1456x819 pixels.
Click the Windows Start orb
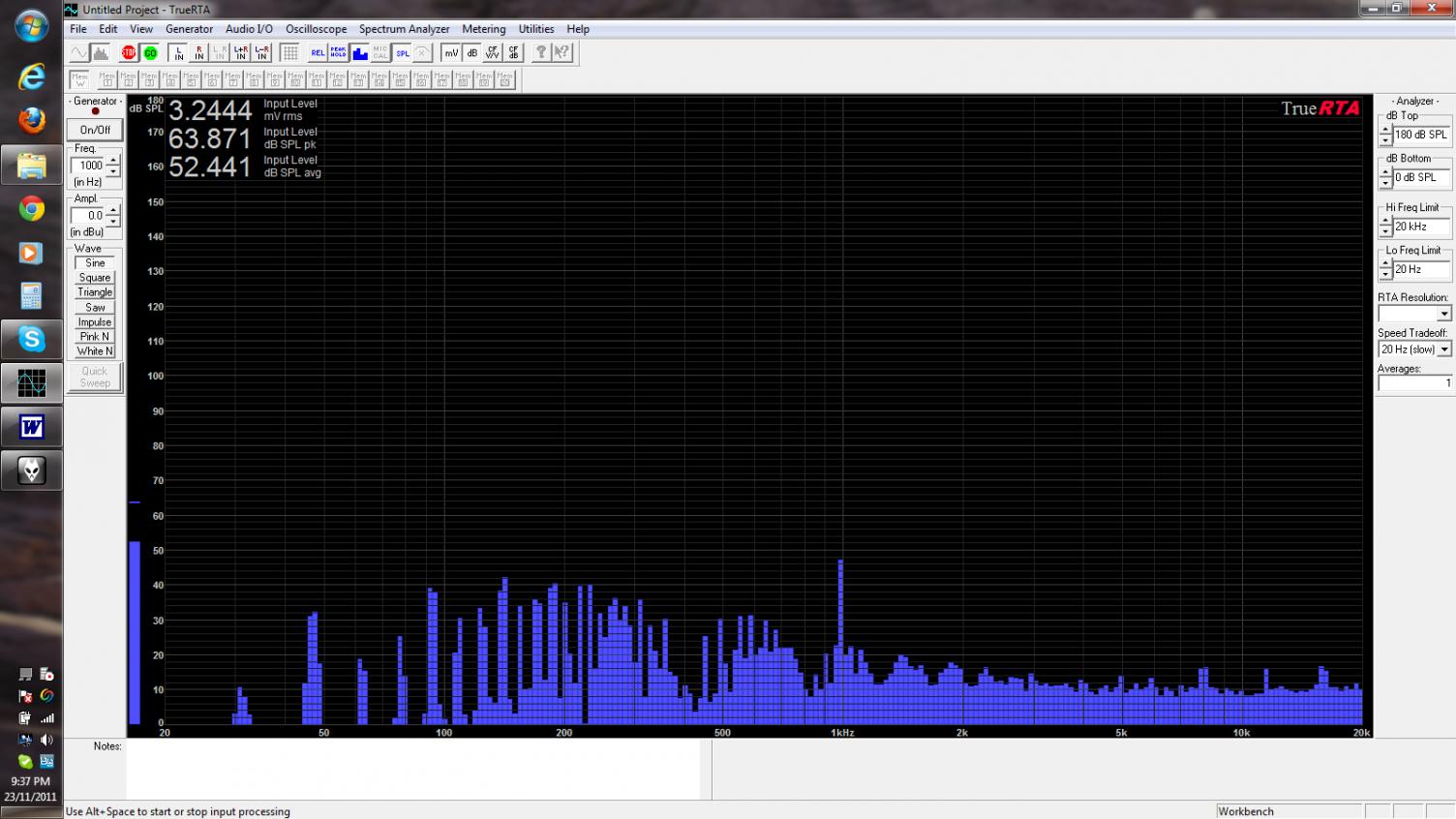(x=31, y=24)
